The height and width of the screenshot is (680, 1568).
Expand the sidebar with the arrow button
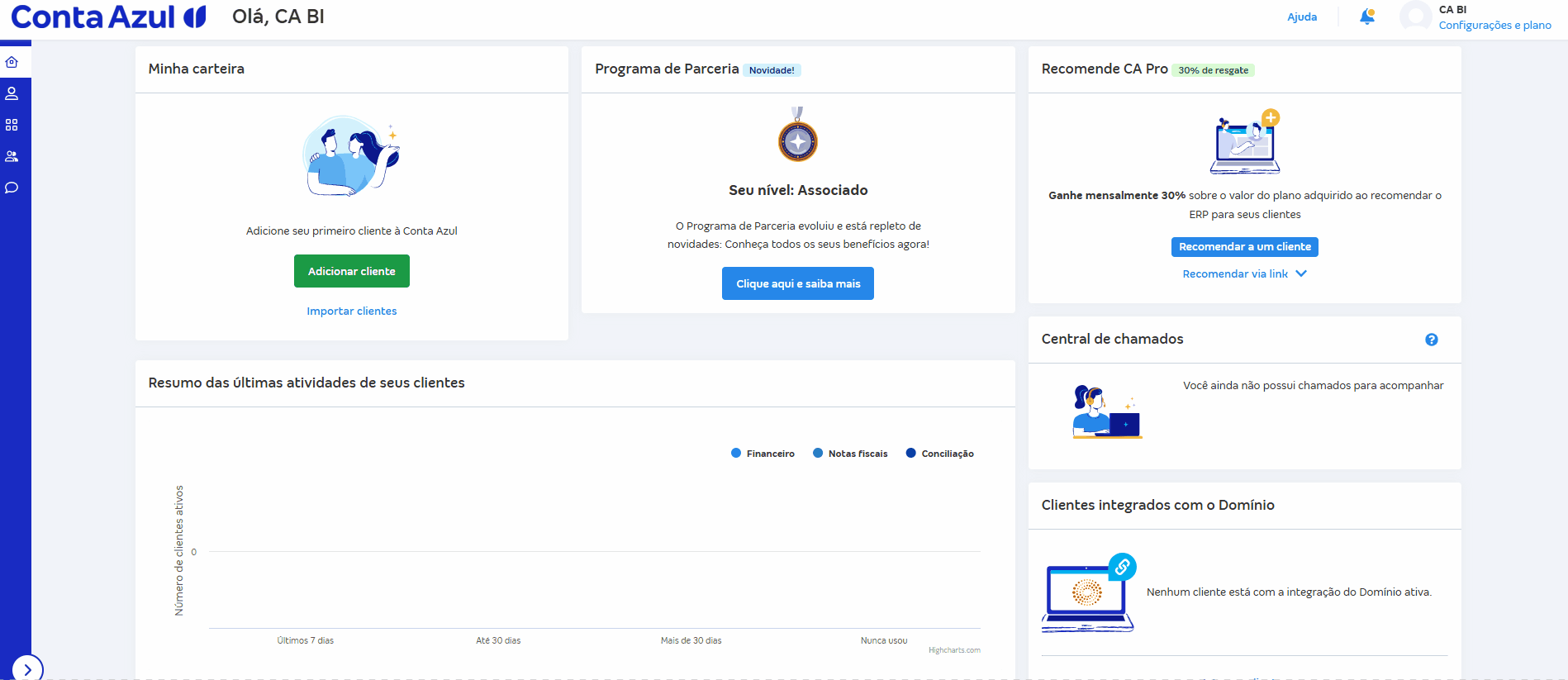tap(27, 669)
